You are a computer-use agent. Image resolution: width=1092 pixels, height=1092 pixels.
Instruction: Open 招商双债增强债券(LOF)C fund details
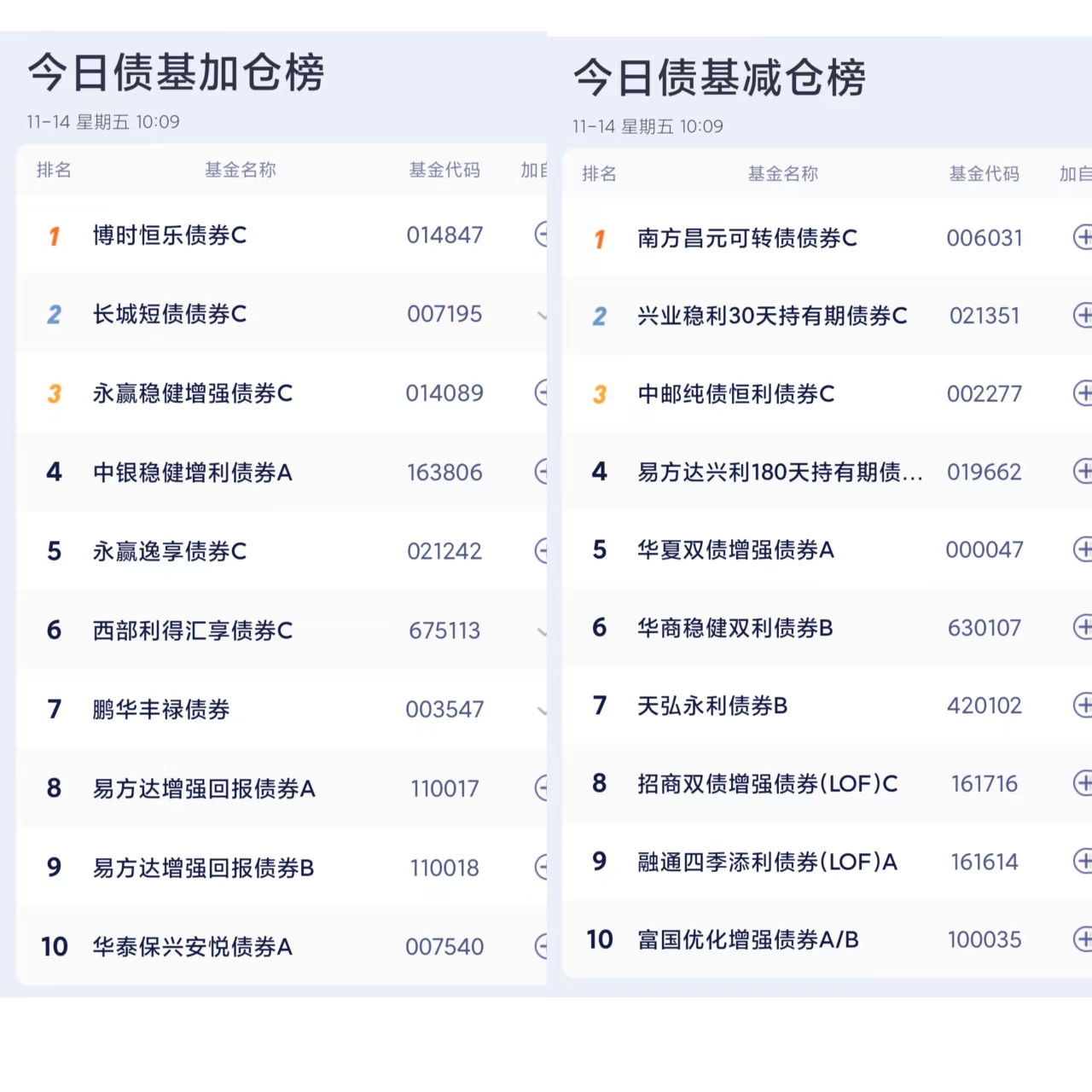[x=767, y=783]
